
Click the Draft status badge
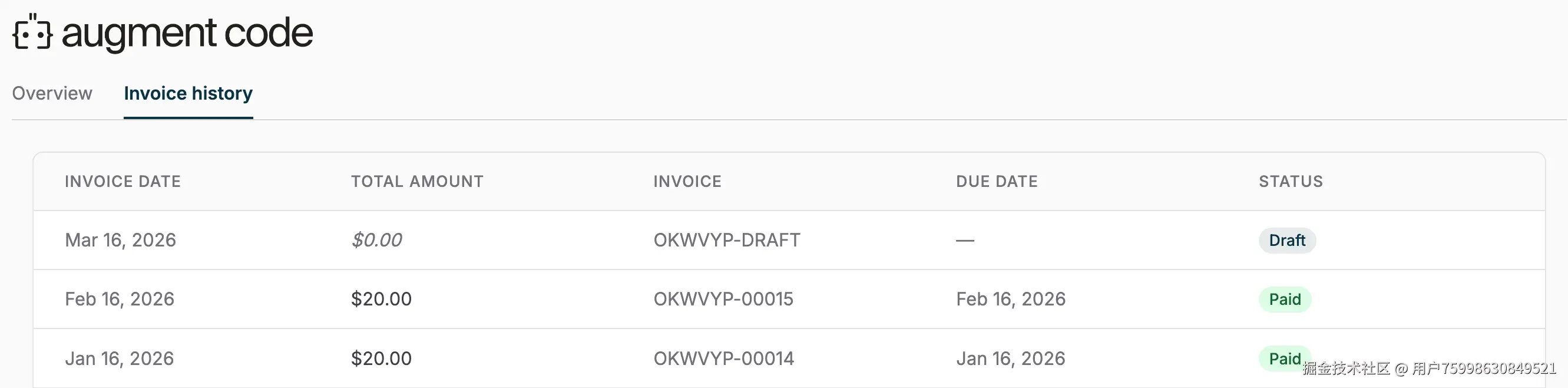(1287, 240)
